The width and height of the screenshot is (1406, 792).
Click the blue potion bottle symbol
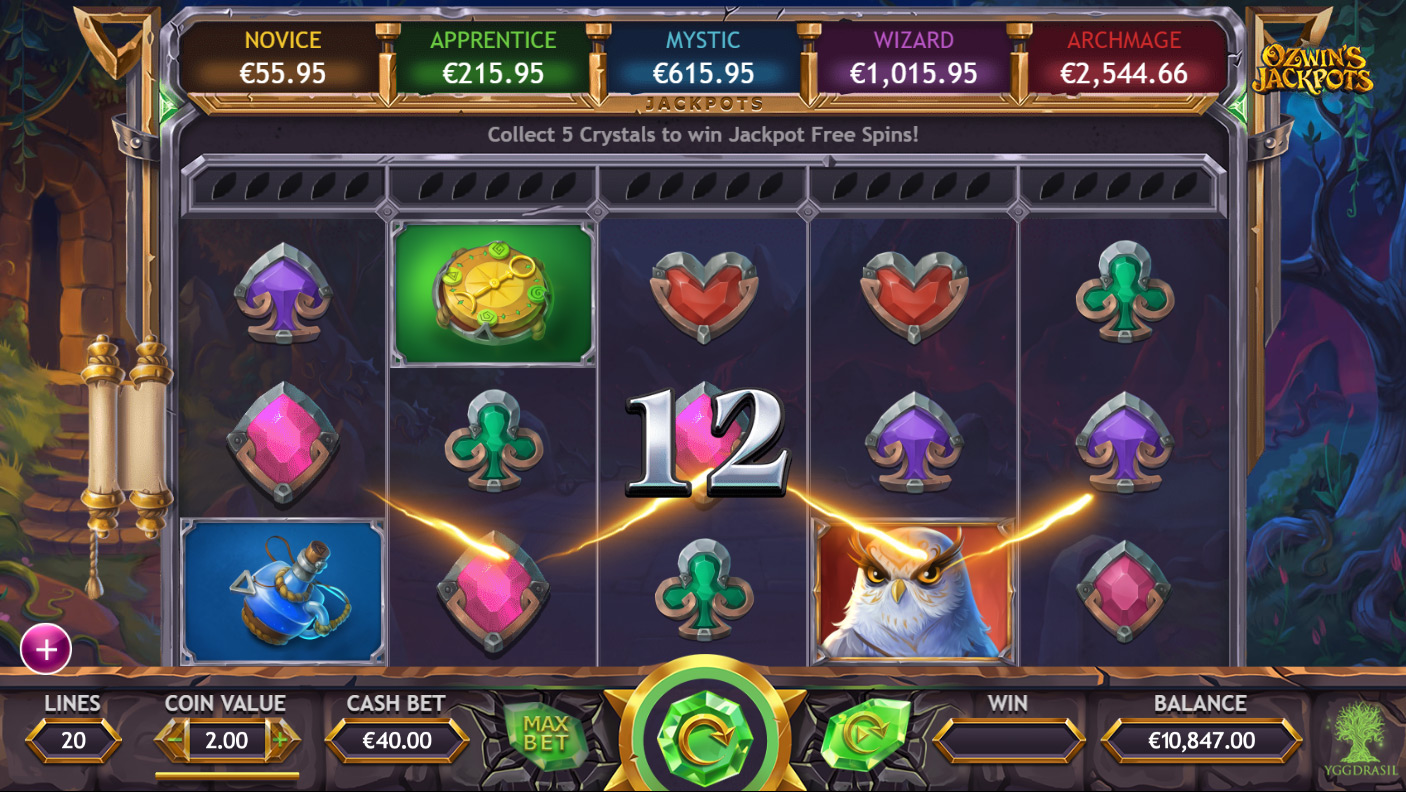pyautogui.click(x=283, y=591)
